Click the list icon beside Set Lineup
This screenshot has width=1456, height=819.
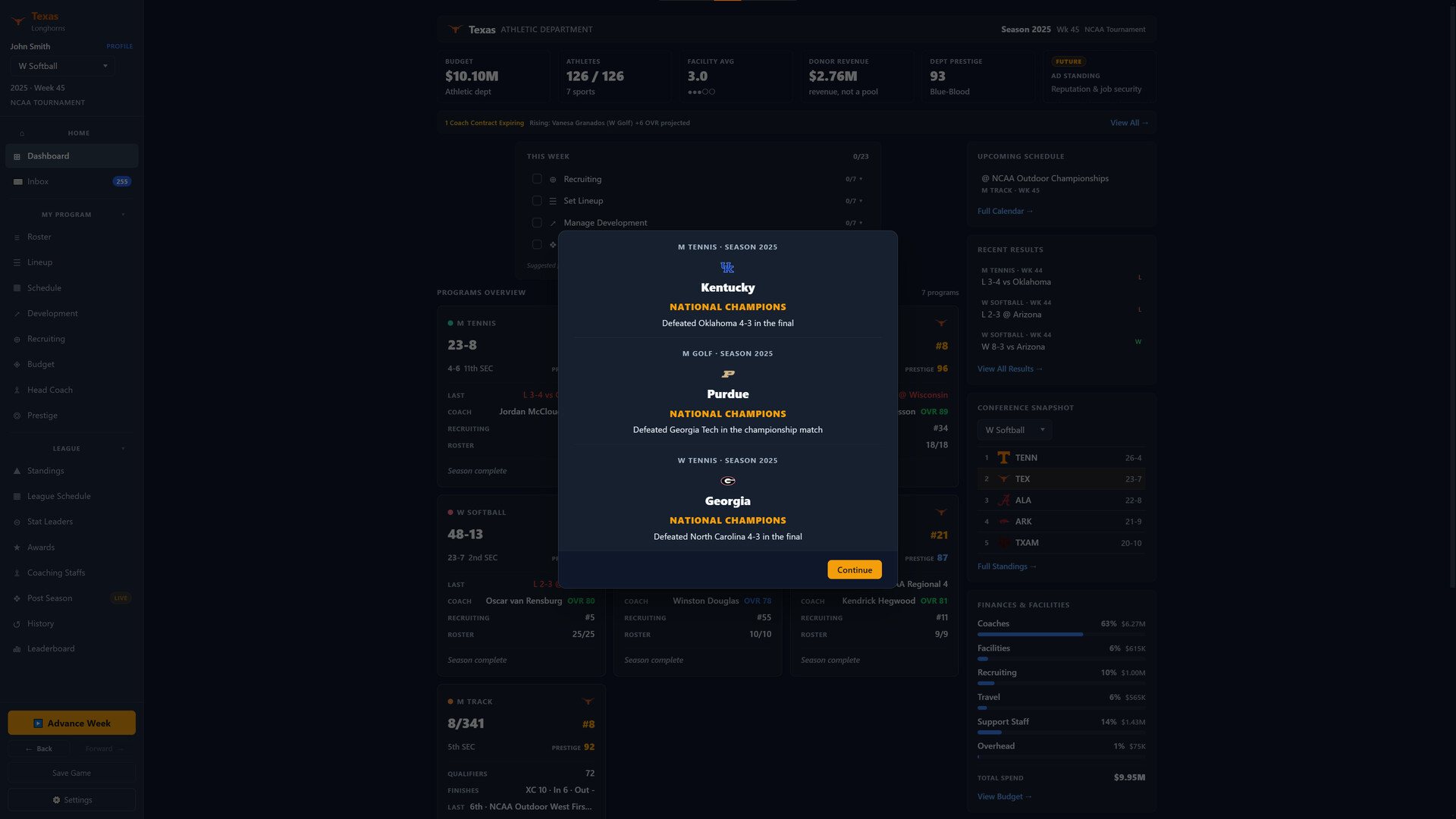tap(553, 201)
